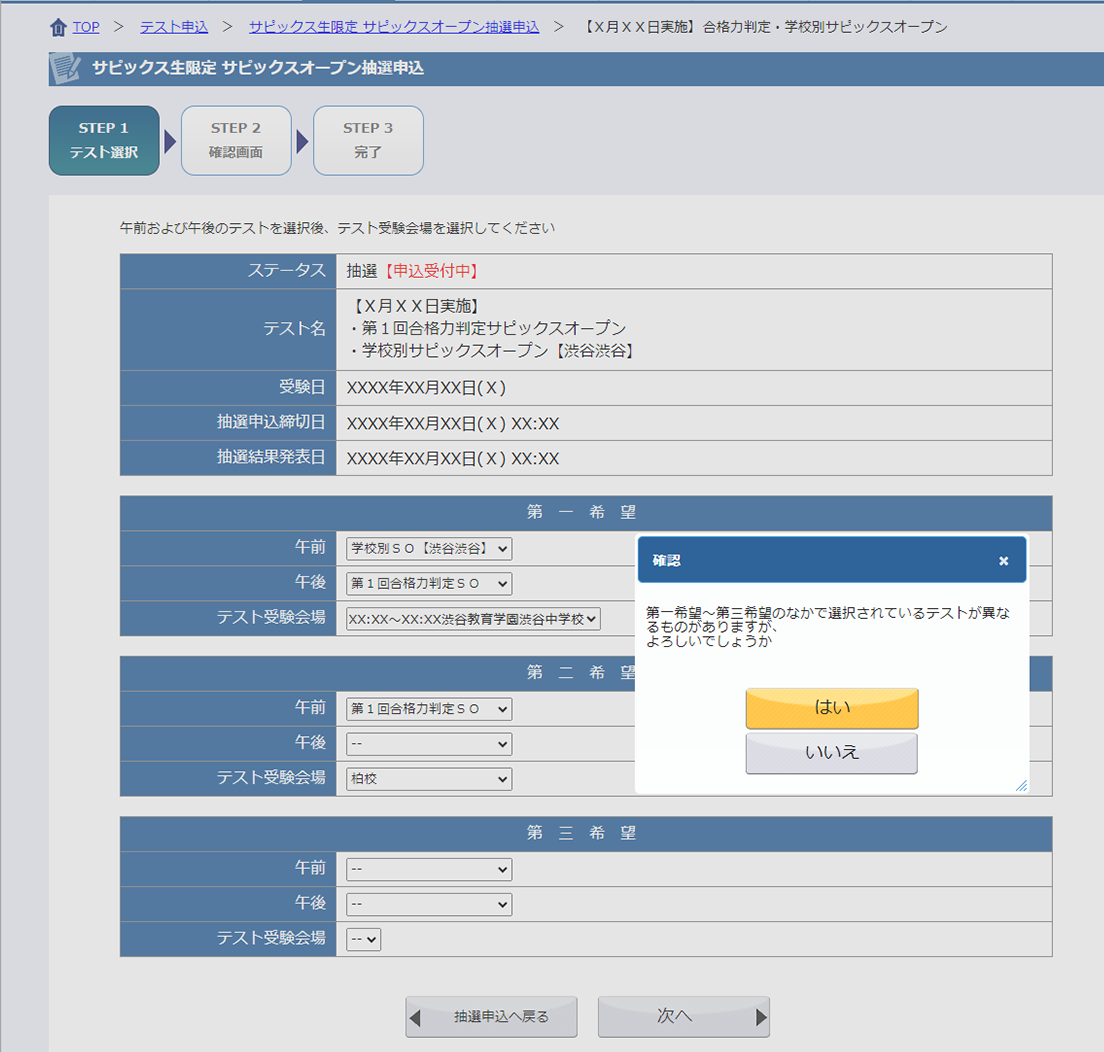Close the 確認 dialog with the X

coord(1003,561)
